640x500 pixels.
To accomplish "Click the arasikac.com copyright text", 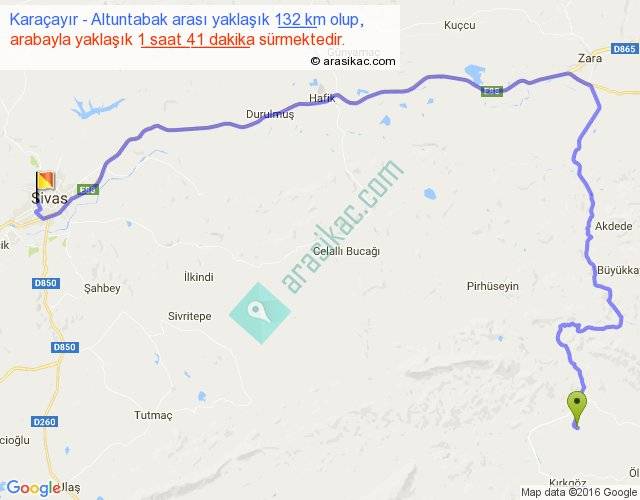I will pyautogui.click(x=353, y=61).
